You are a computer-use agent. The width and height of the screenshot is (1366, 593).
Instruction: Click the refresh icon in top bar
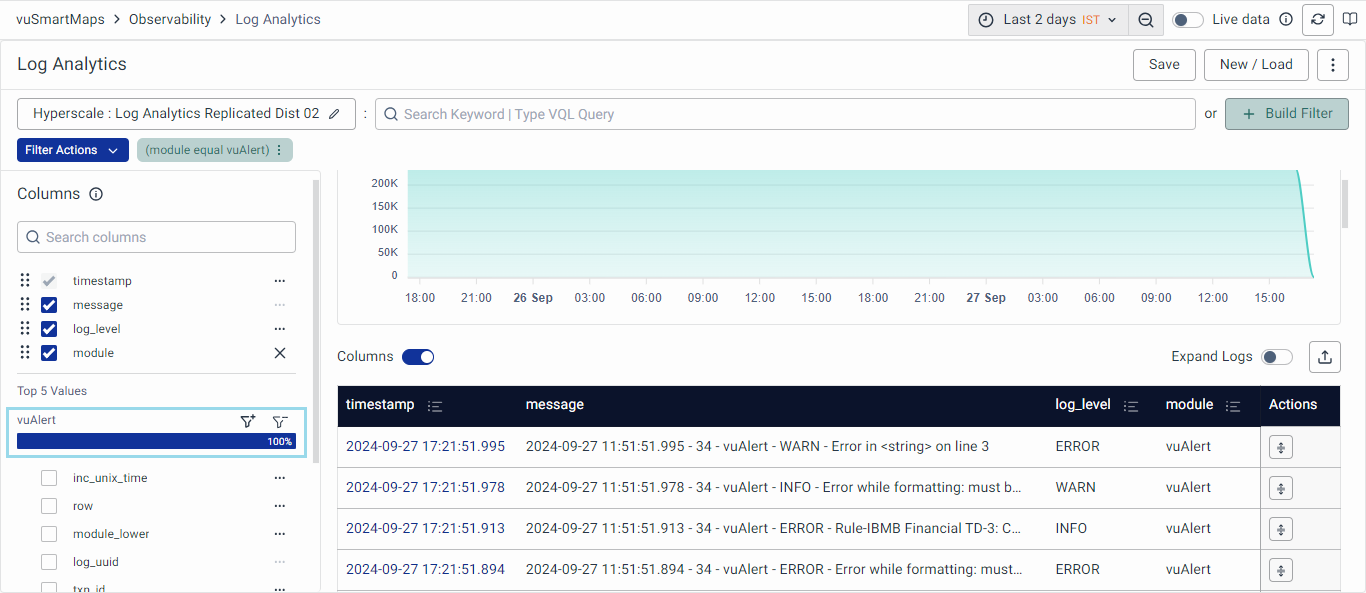(1317, 20)
